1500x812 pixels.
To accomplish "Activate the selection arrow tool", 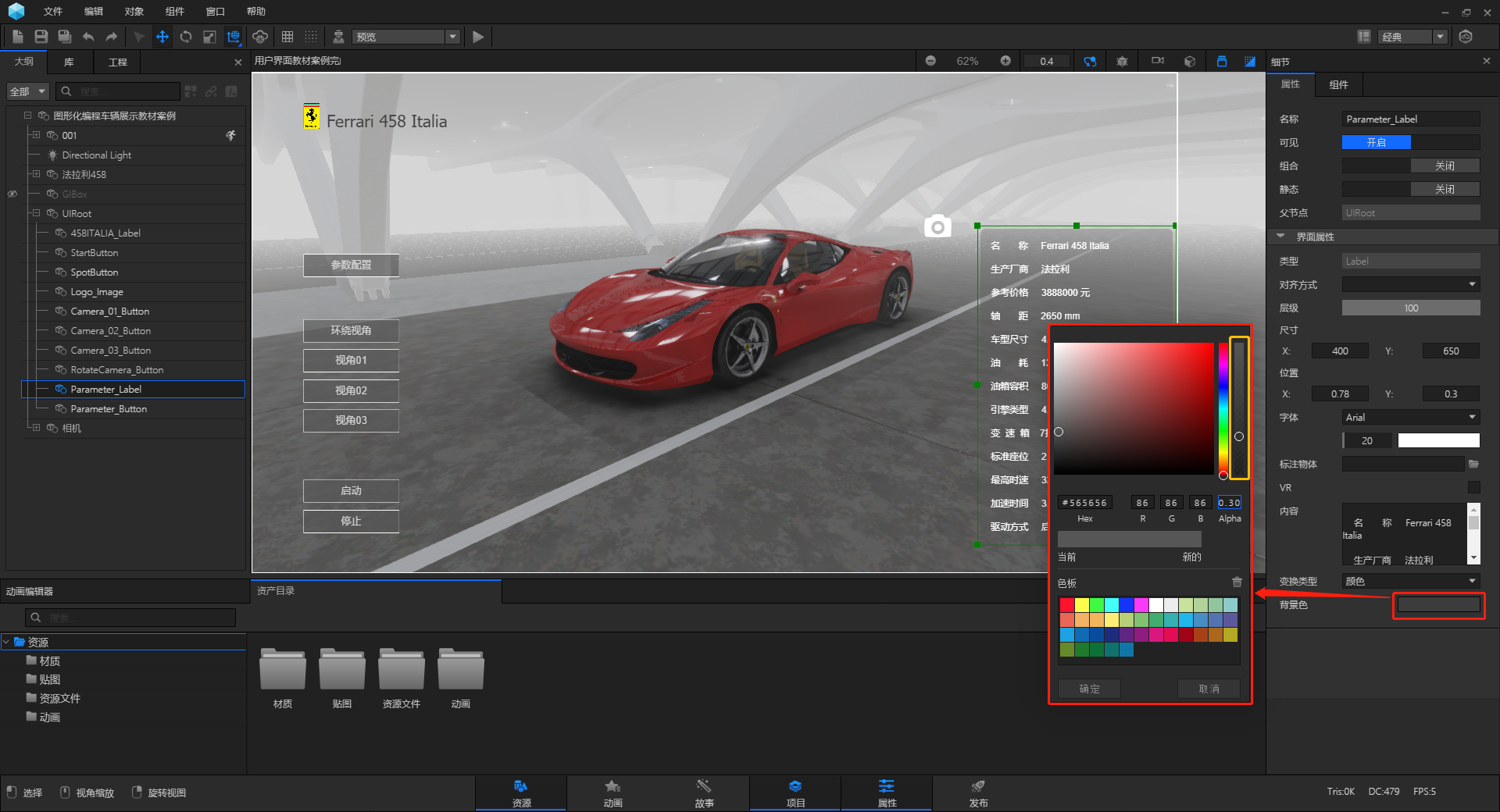I will [x=139, y=37].
